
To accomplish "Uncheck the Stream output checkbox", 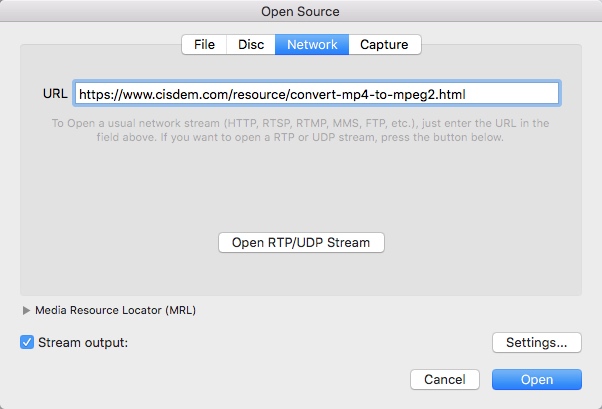I will point(27,342).
